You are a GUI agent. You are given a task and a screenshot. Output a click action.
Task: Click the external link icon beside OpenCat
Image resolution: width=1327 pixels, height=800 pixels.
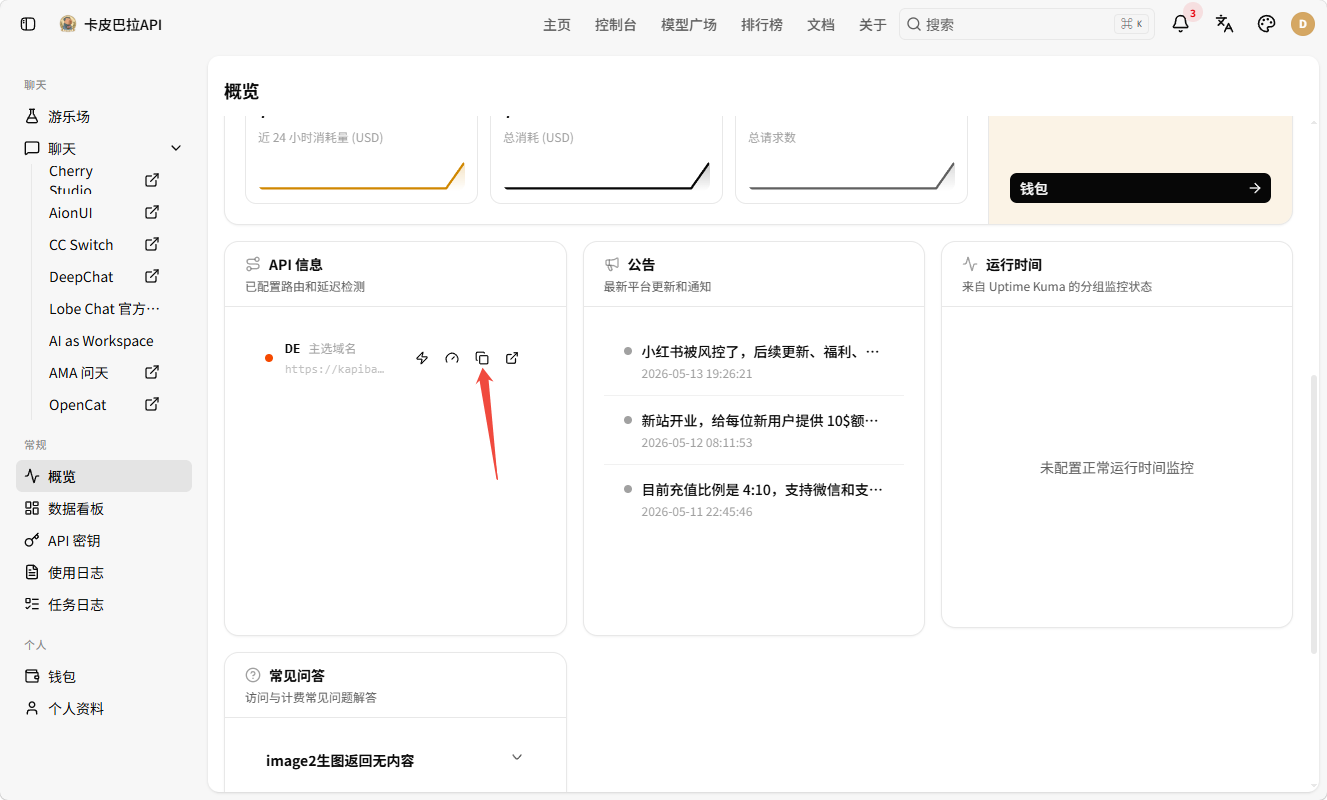coord(152,404)
